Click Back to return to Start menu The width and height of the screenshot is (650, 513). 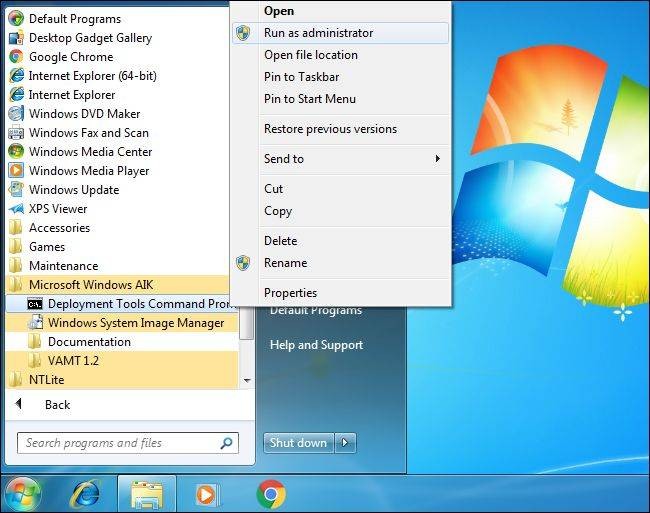click(x=57, y=404)
